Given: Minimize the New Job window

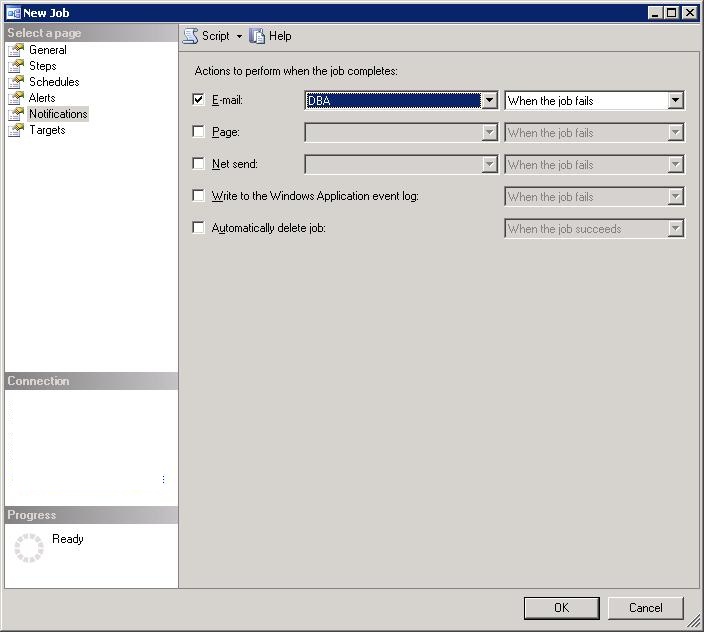Looking at the screenshot, I should point(655,13).
